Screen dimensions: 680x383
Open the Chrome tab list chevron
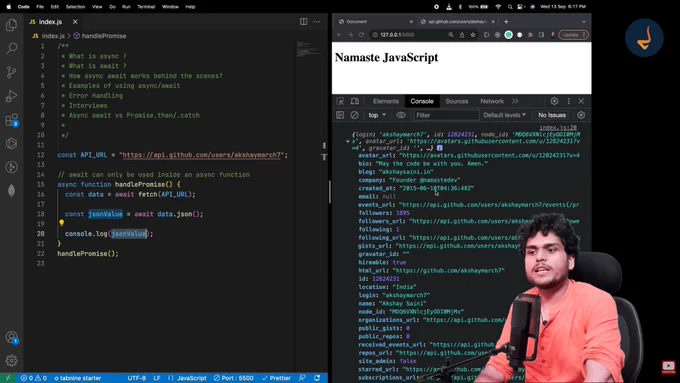pyautogui.click(x=584, y=22)
